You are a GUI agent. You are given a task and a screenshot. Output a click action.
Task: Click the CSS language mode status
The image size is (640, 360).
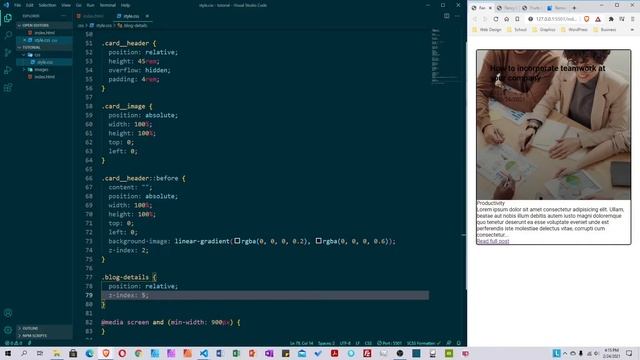368,343
